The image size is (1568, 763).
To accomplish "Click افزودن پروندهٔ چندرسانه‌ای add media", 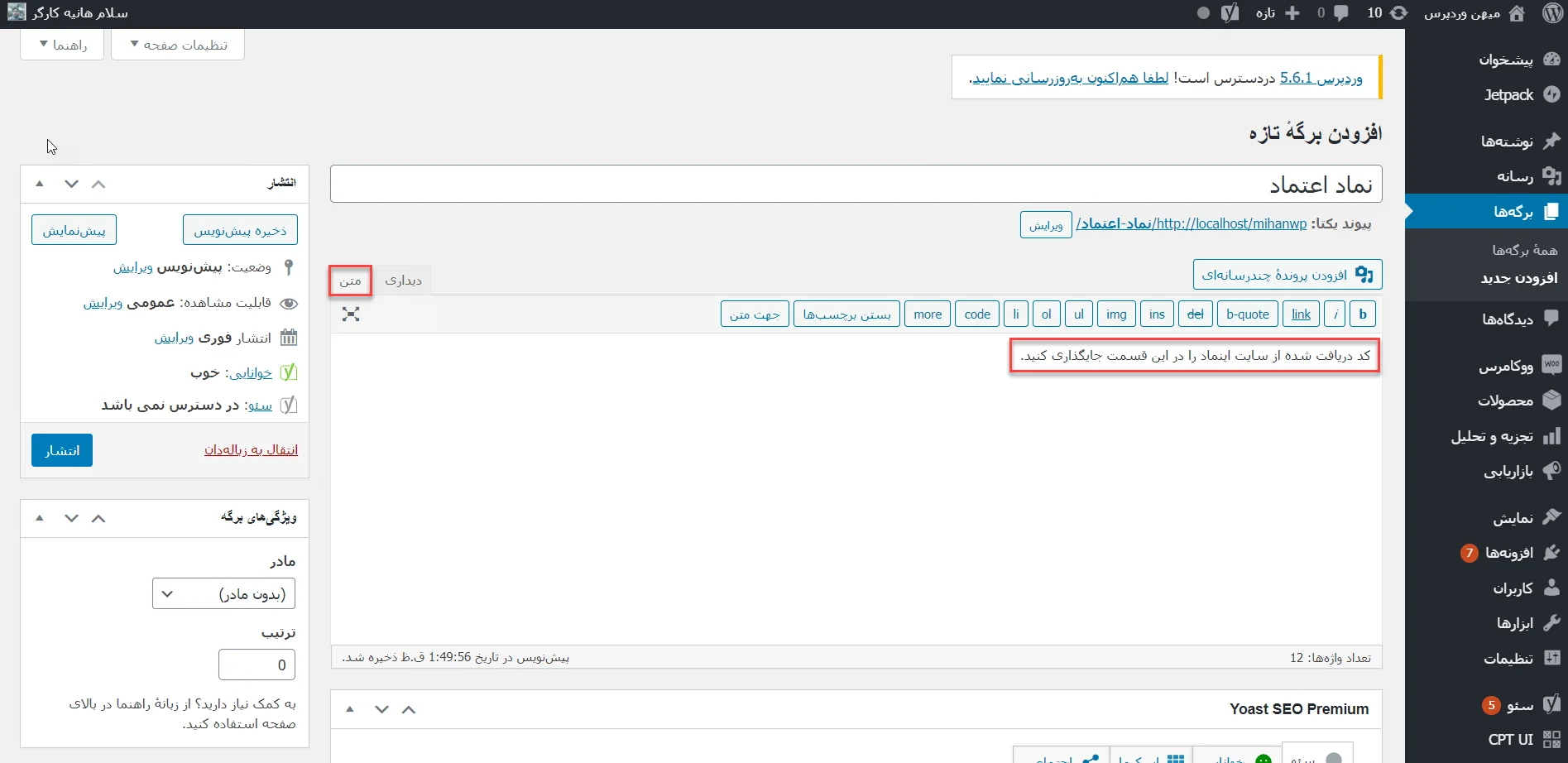I will (1287, 275).
